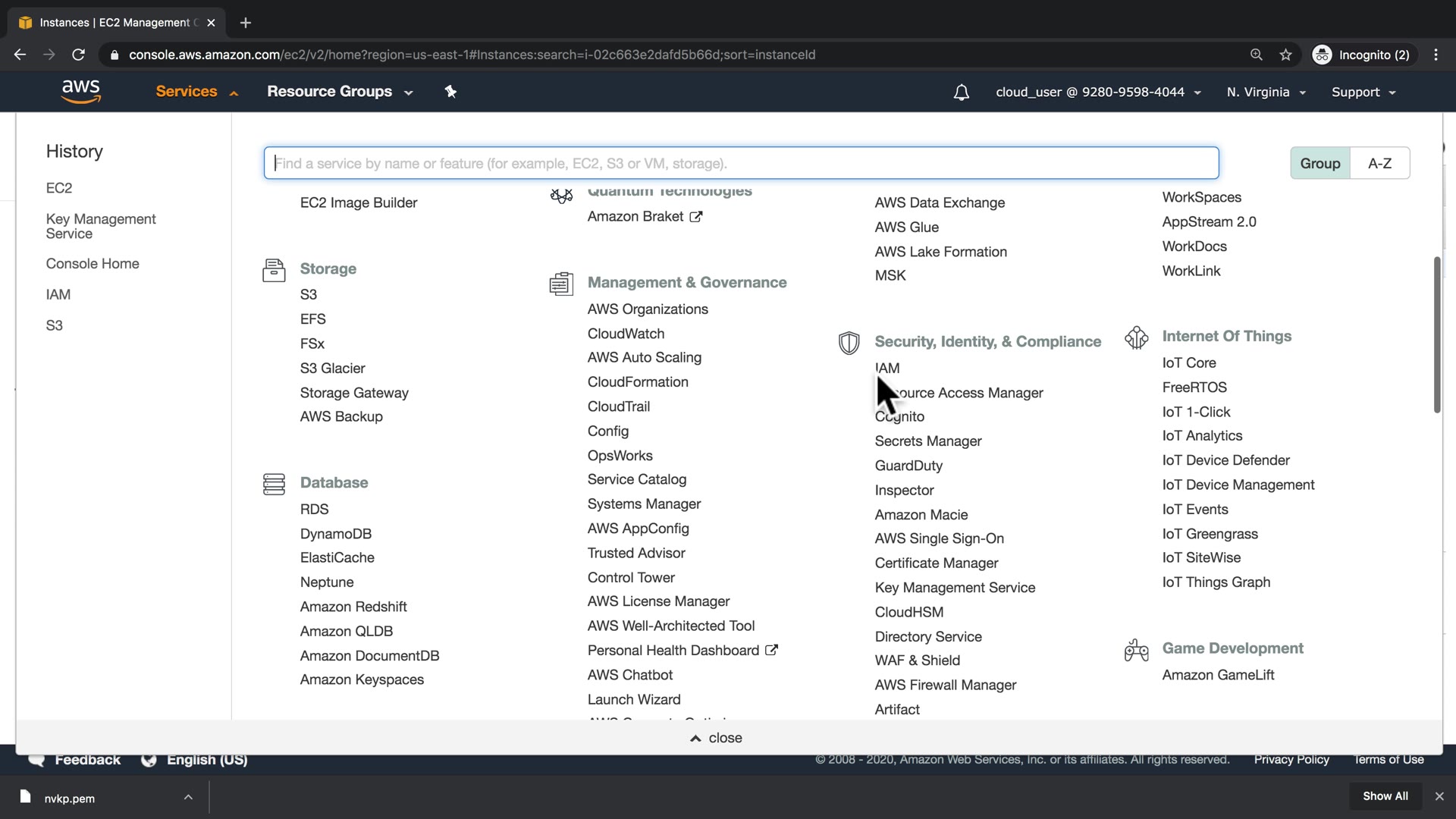Focus the Find a service search field

click(x=741, y=163)
